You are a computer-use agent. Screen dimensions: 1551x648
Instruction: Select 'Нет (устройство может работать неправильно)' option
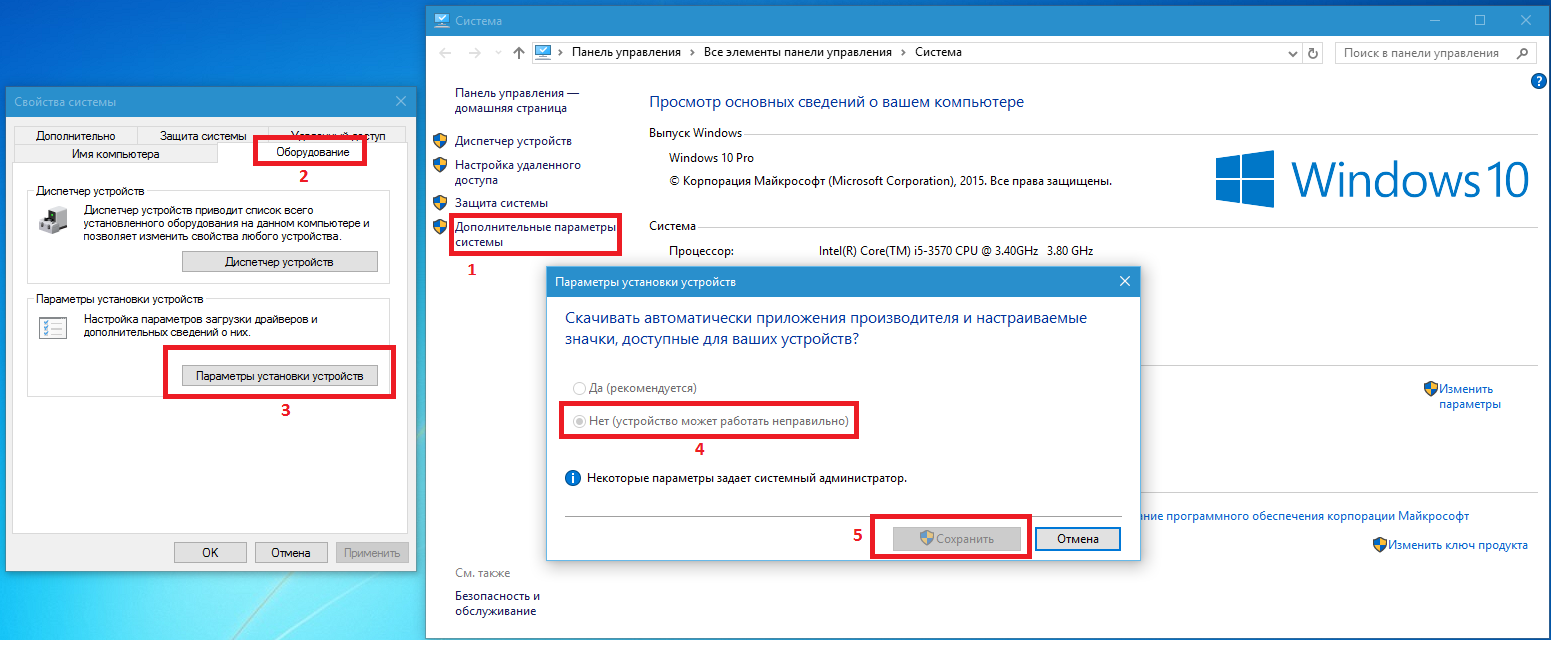coord(710,422)
